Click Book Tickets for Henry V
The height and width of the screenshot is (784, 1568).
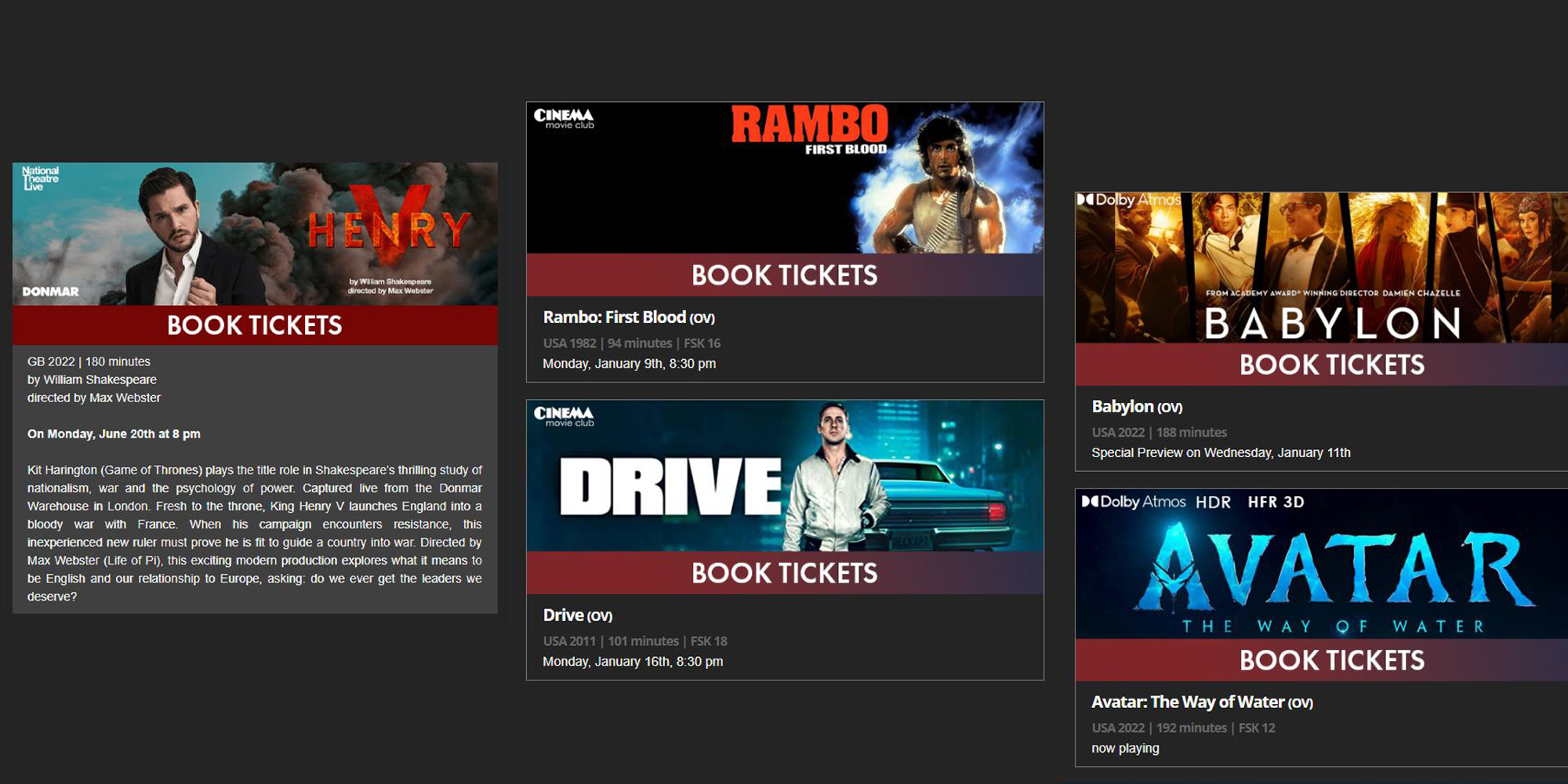255,325
